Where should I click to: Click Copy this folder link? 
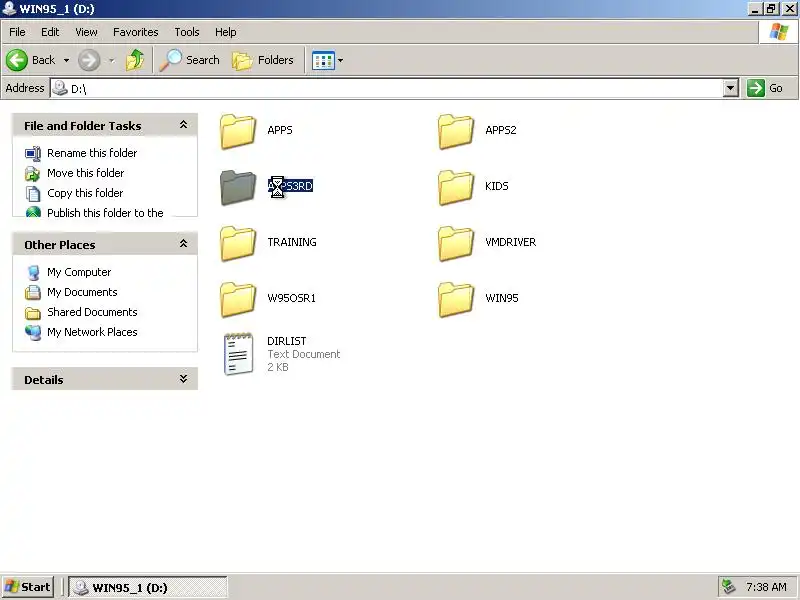pos(85,193)
